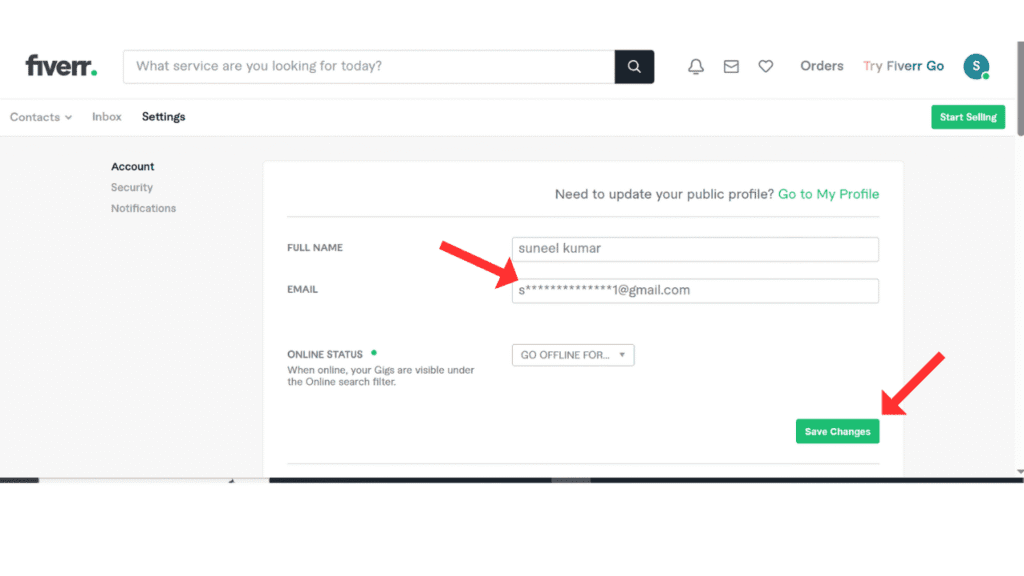Screen dimensions: 1024x576
Task: Open the Notifications settings section
Action: point(143,208)
